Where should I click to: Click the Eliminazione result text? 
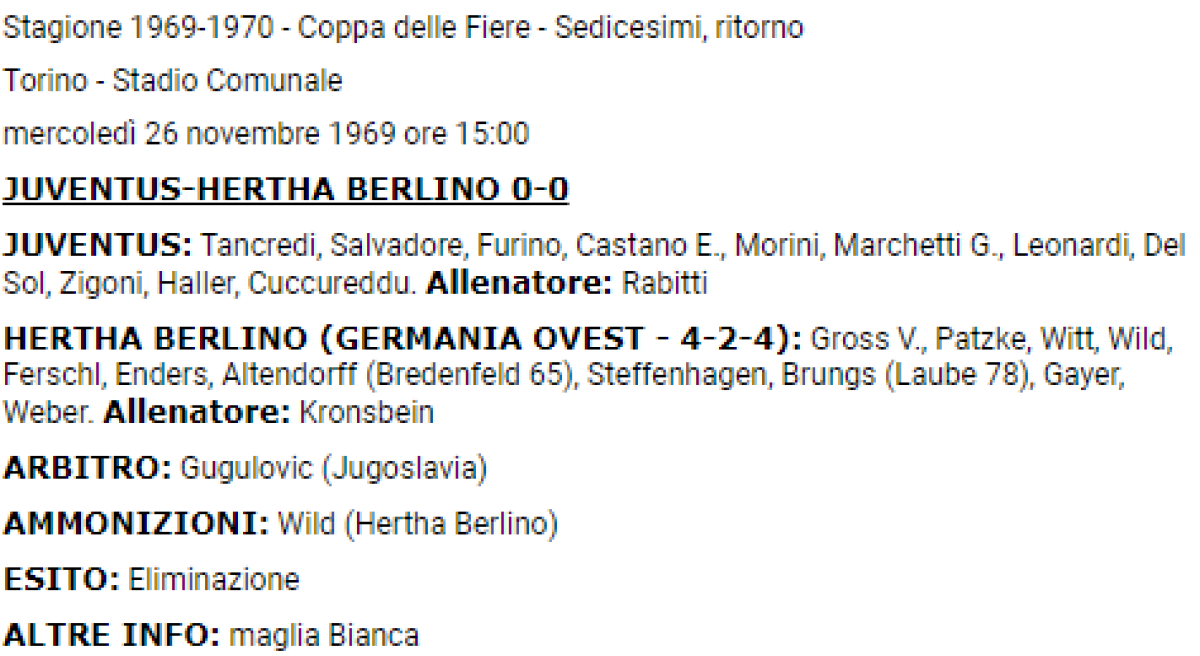tap(213, 579)
